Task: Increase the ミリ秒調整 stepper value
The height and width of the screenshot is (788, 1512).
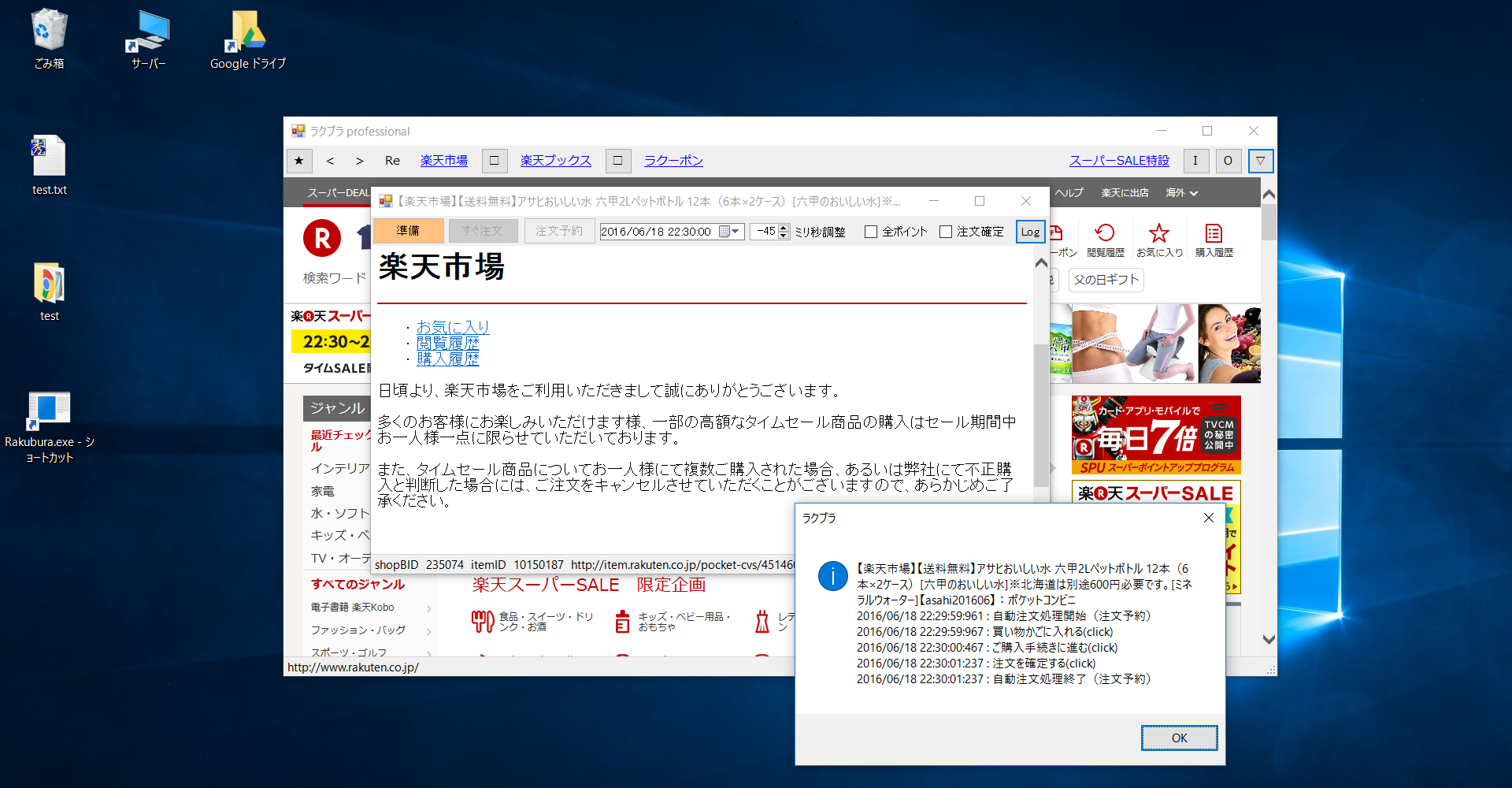Action: tap(784, 228)
